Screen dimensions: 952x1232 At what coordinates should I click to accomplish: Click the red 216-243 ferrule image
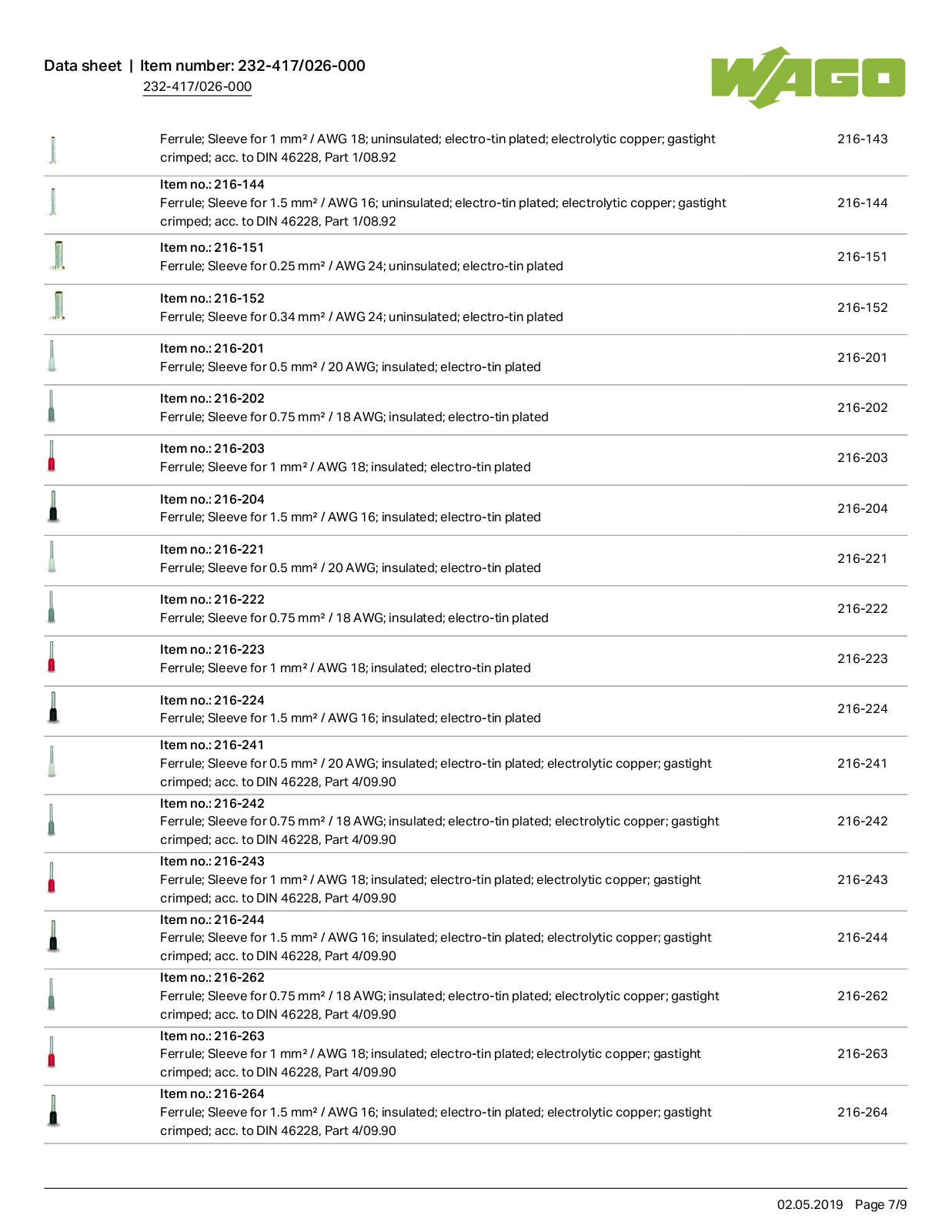pos(52,879)
